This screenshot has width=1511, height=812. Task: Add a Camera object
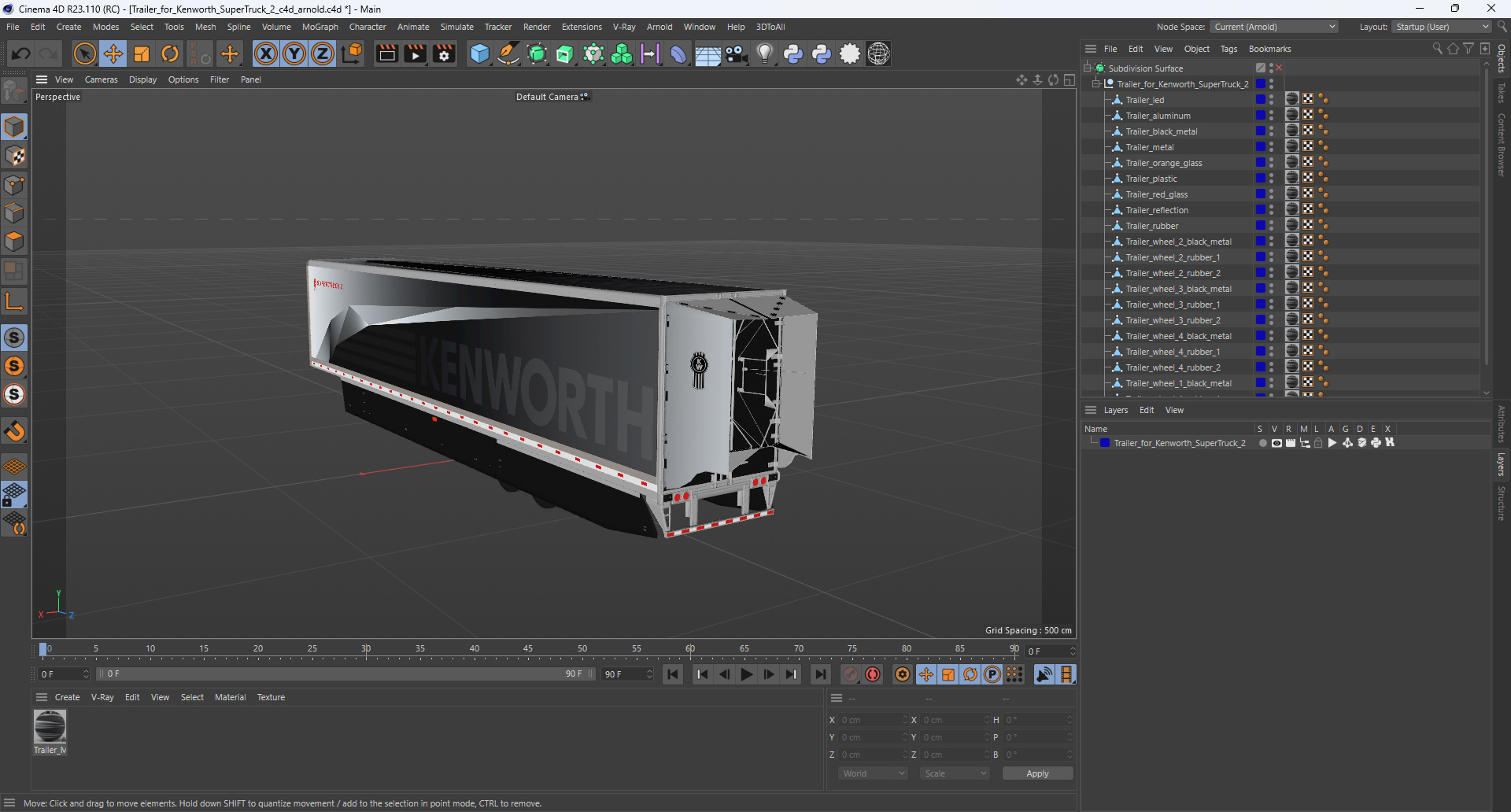click(736, 54)
